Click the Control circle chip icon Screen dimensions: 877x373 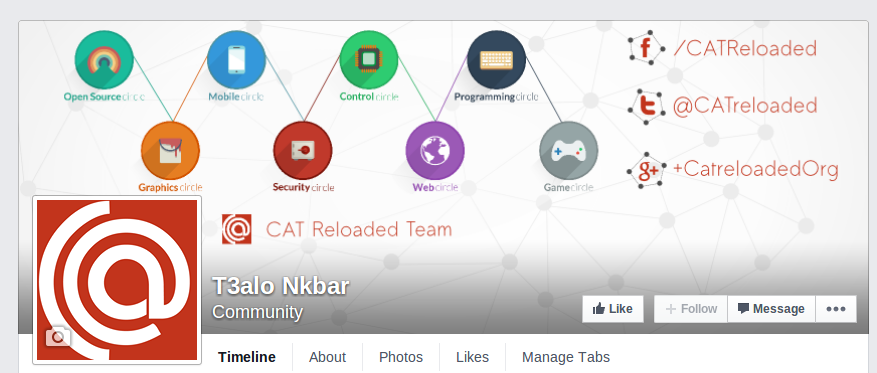point(369,60)
